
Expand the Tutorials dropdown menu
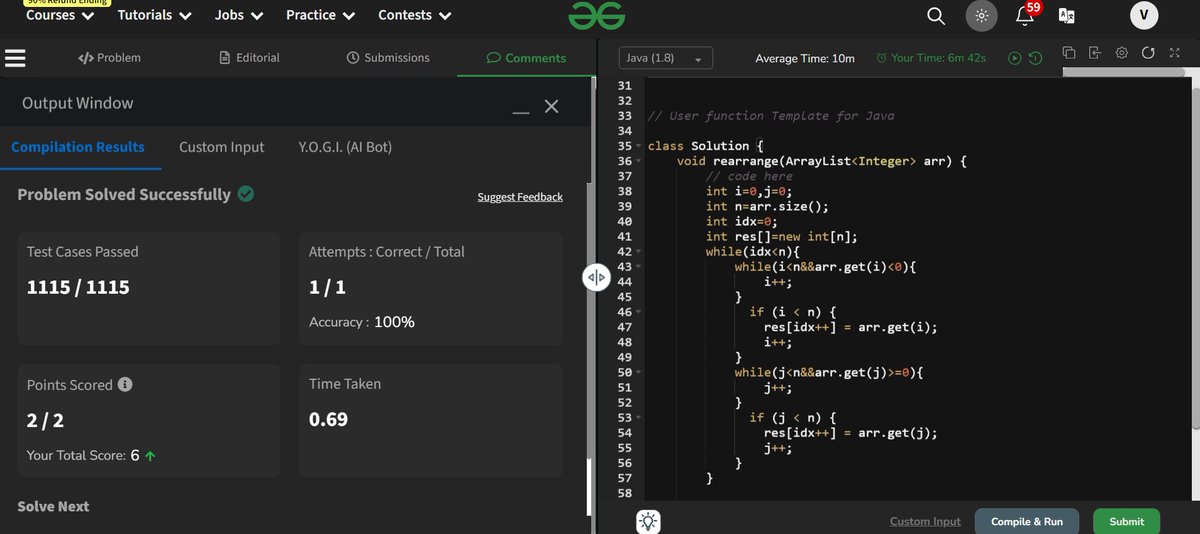pyautogui.click(x=155, y=15)
